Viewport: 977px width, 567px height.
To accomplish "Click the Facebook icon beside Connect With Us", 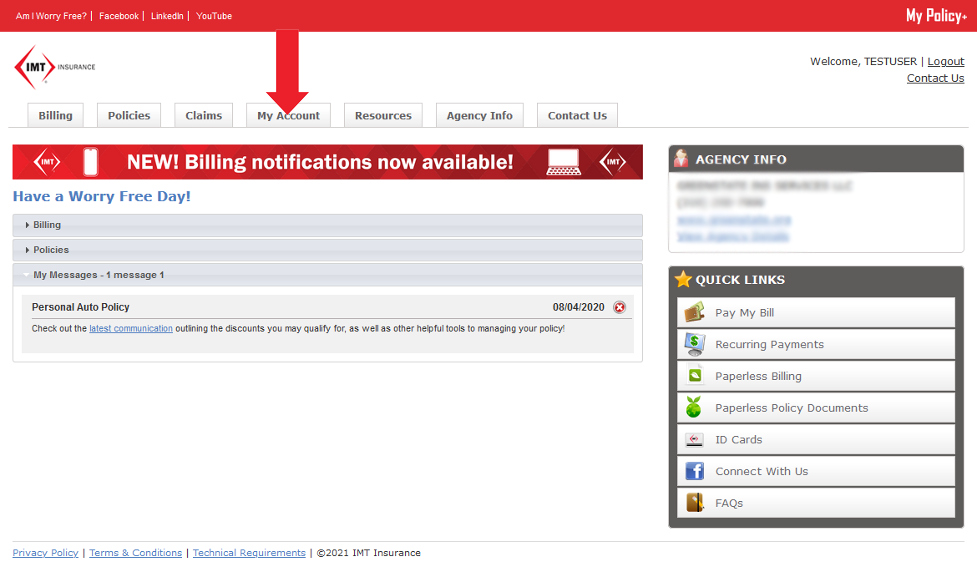I will pos(694,471).
